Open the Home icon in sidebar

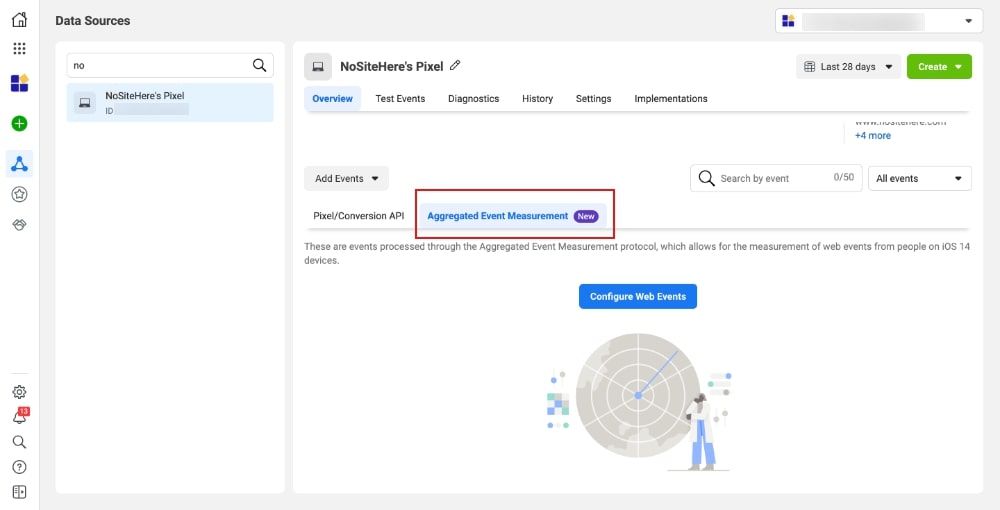(x=19, y=20)
